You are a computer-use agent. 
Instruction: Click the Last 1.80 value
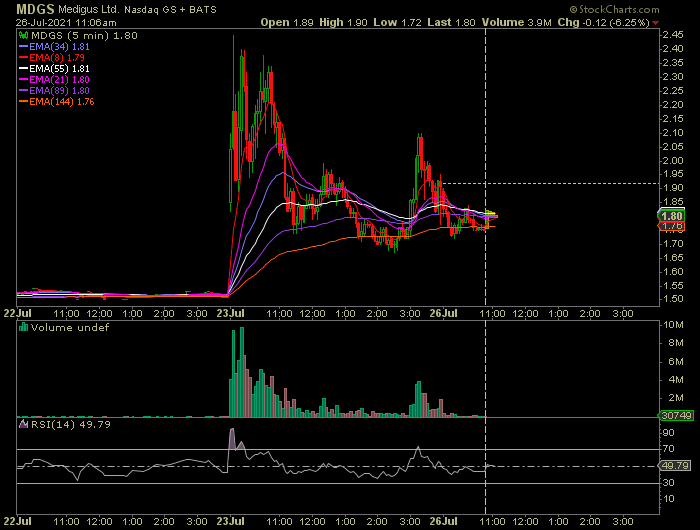451,22
